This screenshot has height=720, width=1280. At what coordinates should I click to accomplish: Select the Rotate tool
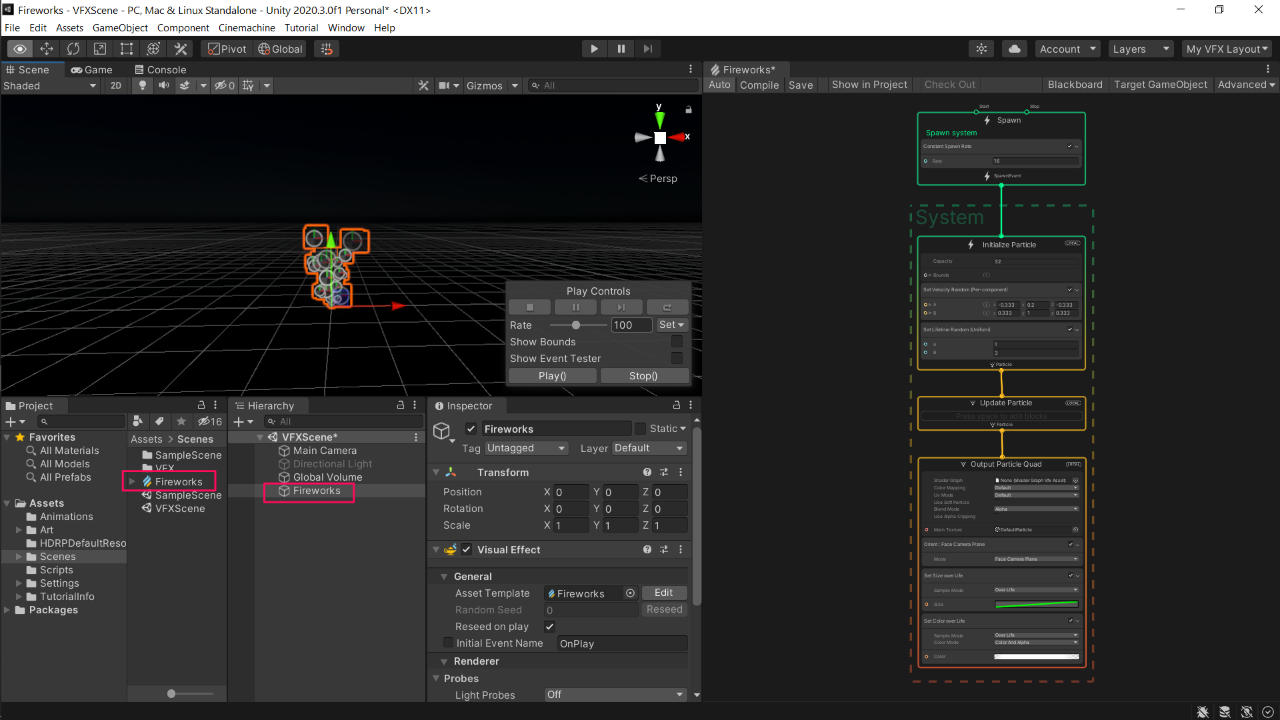coord(73,49)
